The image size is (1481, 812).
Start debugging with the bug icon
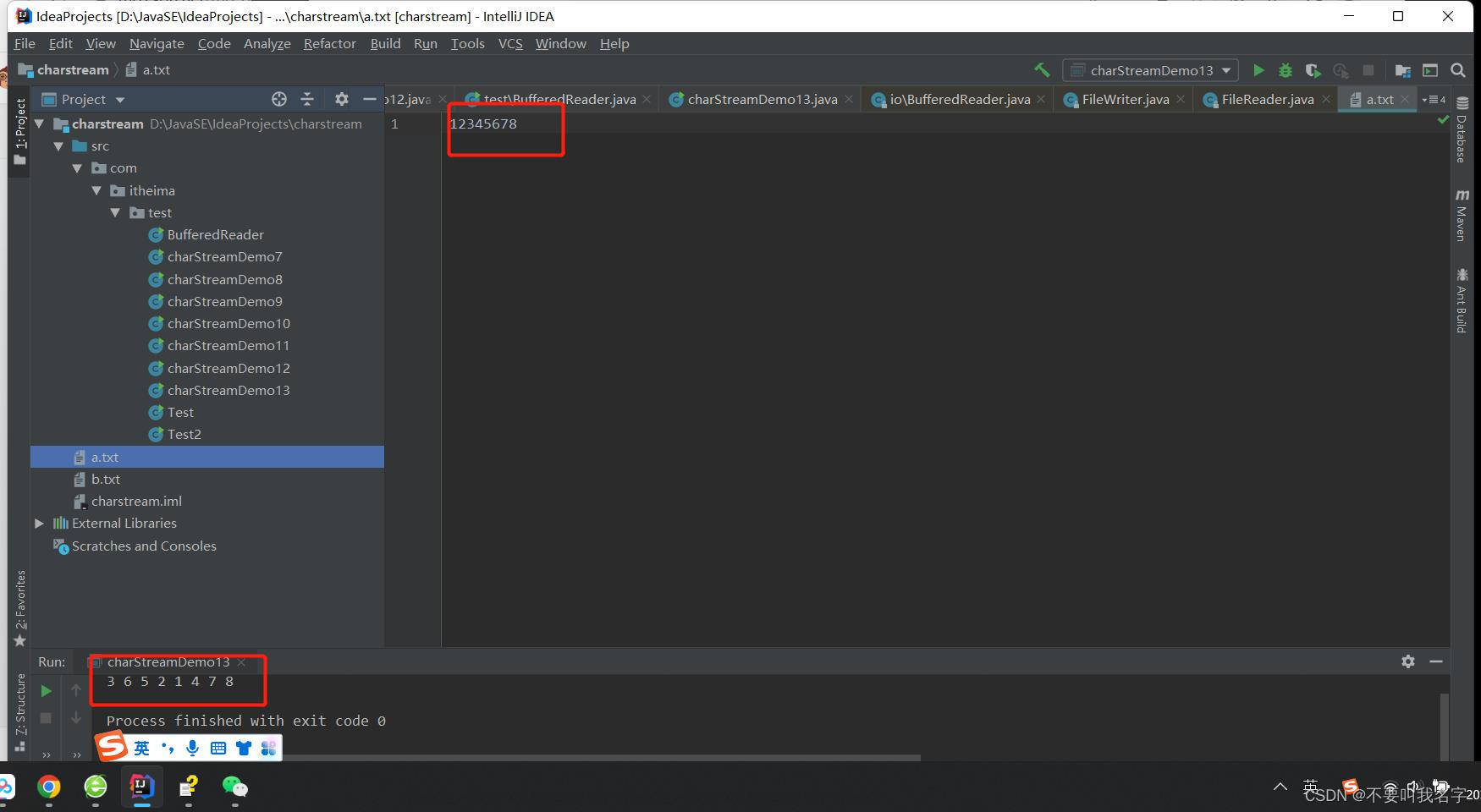pyautogui.click(x=1286, y=70)
